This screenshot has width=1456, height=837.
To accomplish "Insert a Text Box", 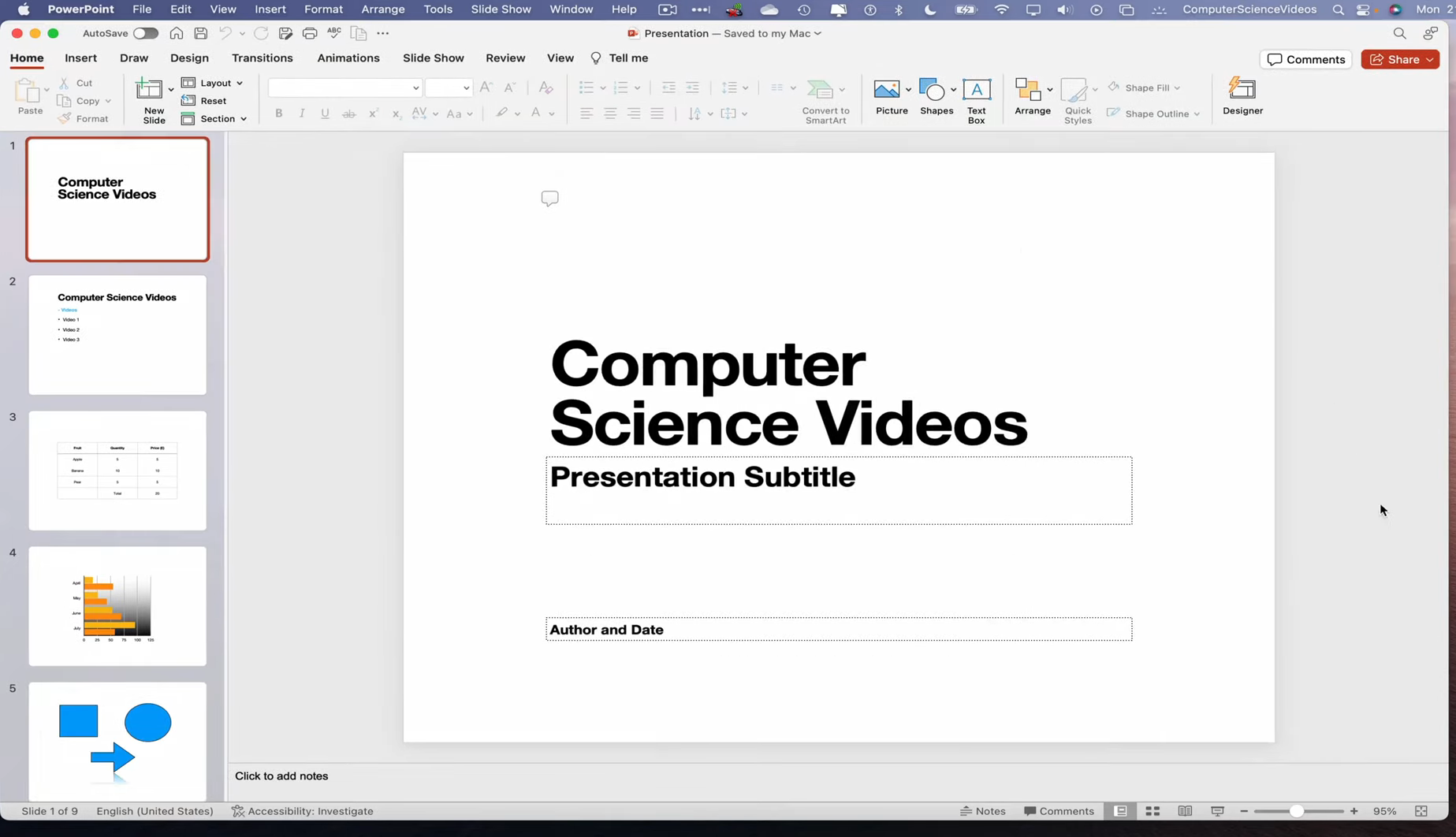I will tap(977, 101).
